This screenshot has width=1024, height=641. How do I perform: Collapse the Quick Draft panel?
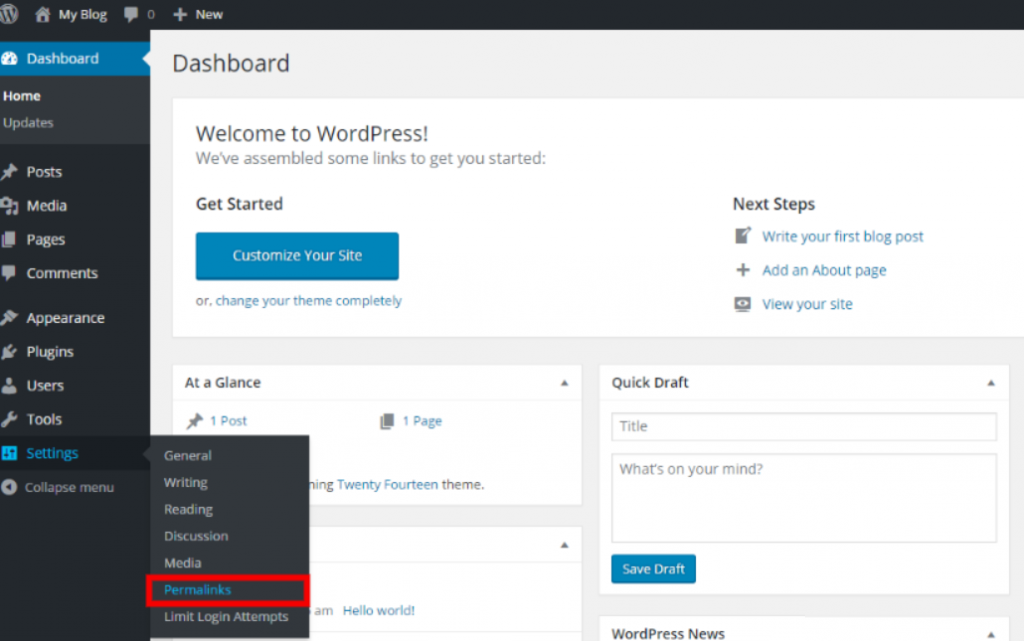(991, 383)
